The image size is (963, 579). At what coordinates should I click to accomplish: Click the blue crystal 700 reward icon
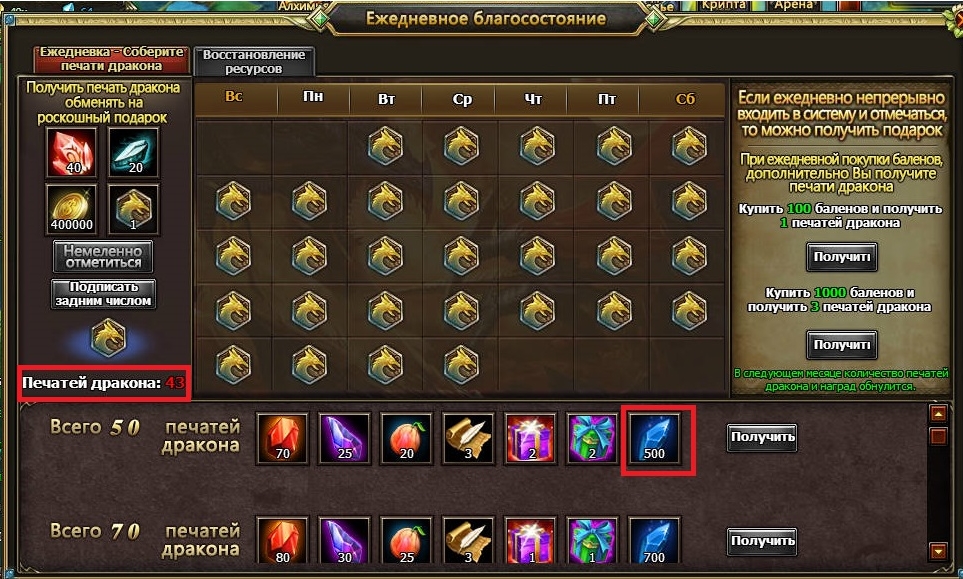click(x=655, y=542)
